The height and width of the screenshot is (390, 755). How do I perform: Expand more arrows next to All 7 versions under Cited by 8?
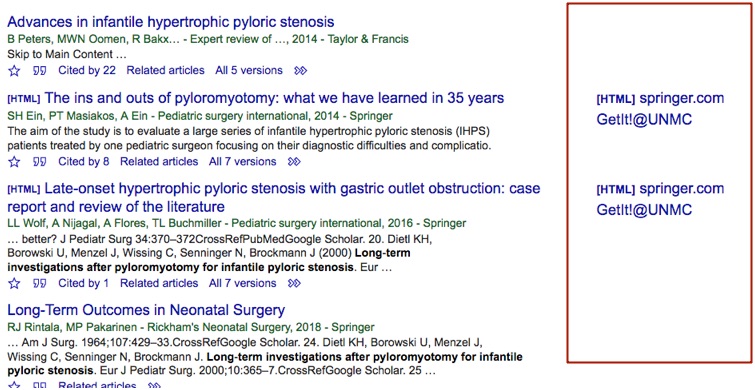294,162
